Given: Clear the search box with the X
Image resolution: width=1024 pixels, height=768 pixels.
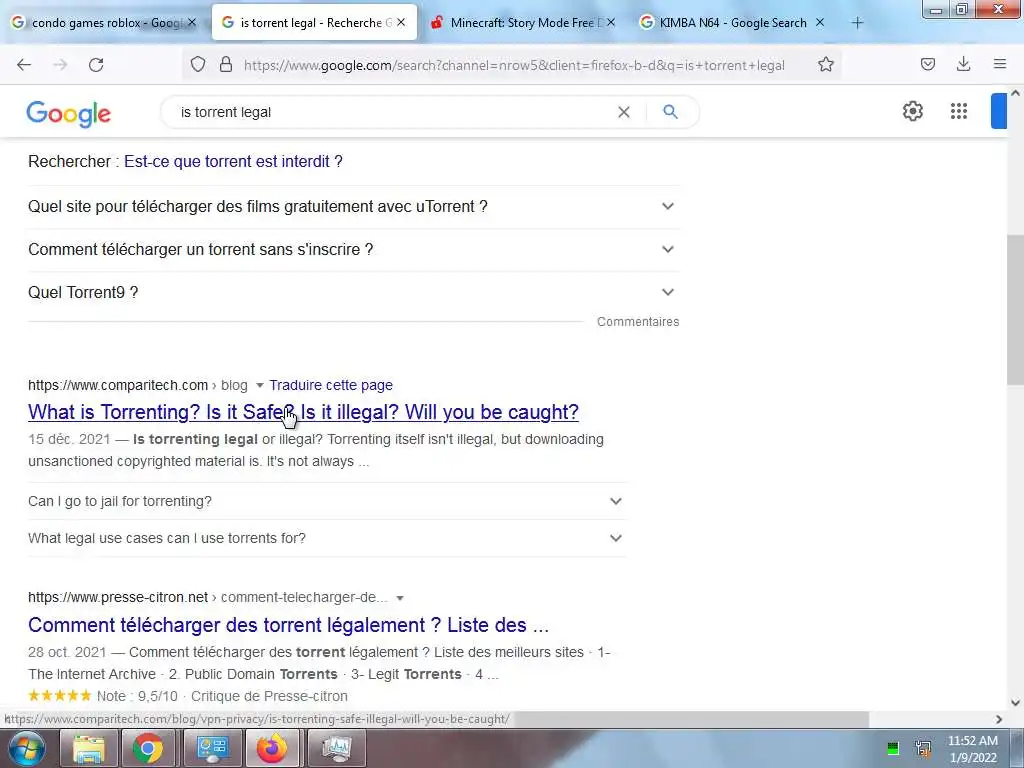Looking at the screenshot, I should click(624, 112).
